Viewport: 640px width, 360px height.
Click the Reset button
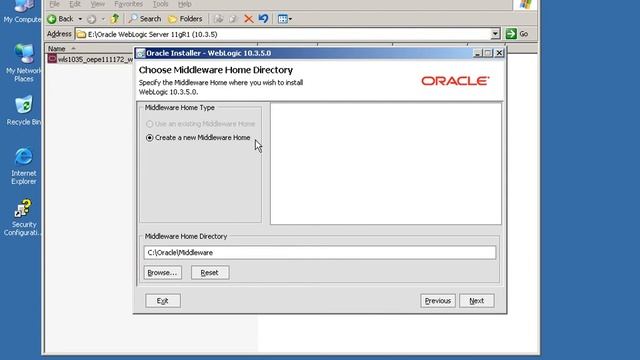(210, 273)
